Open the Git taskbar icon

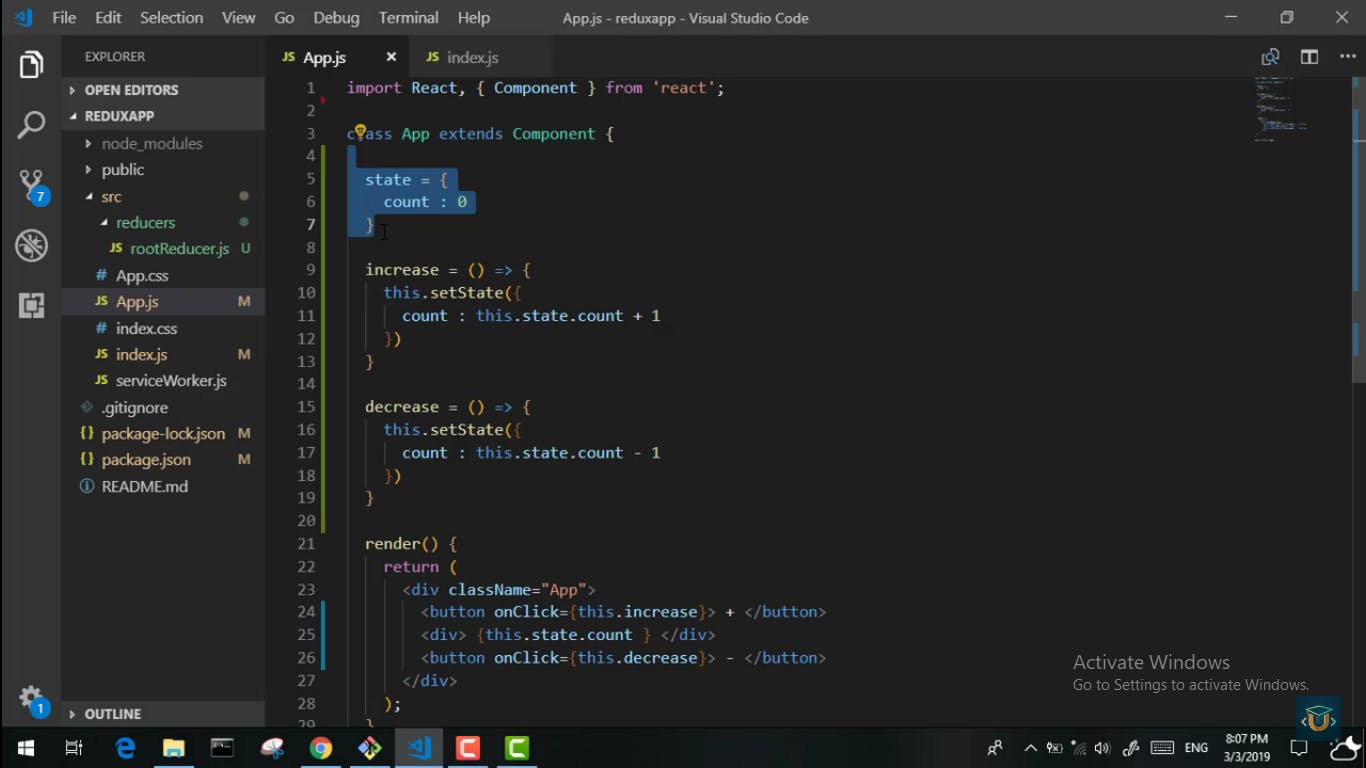click(370, 748)
